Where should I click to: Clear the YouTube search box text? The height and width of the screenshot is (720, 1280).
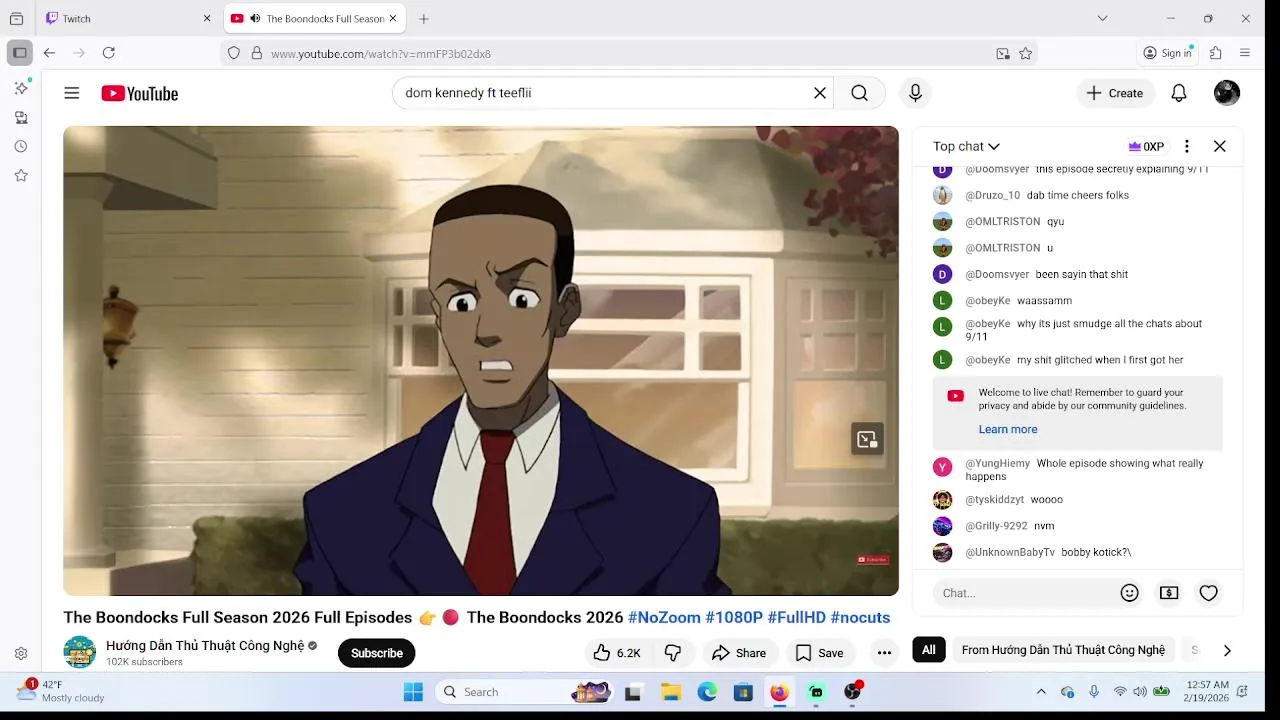coord(820,93)
